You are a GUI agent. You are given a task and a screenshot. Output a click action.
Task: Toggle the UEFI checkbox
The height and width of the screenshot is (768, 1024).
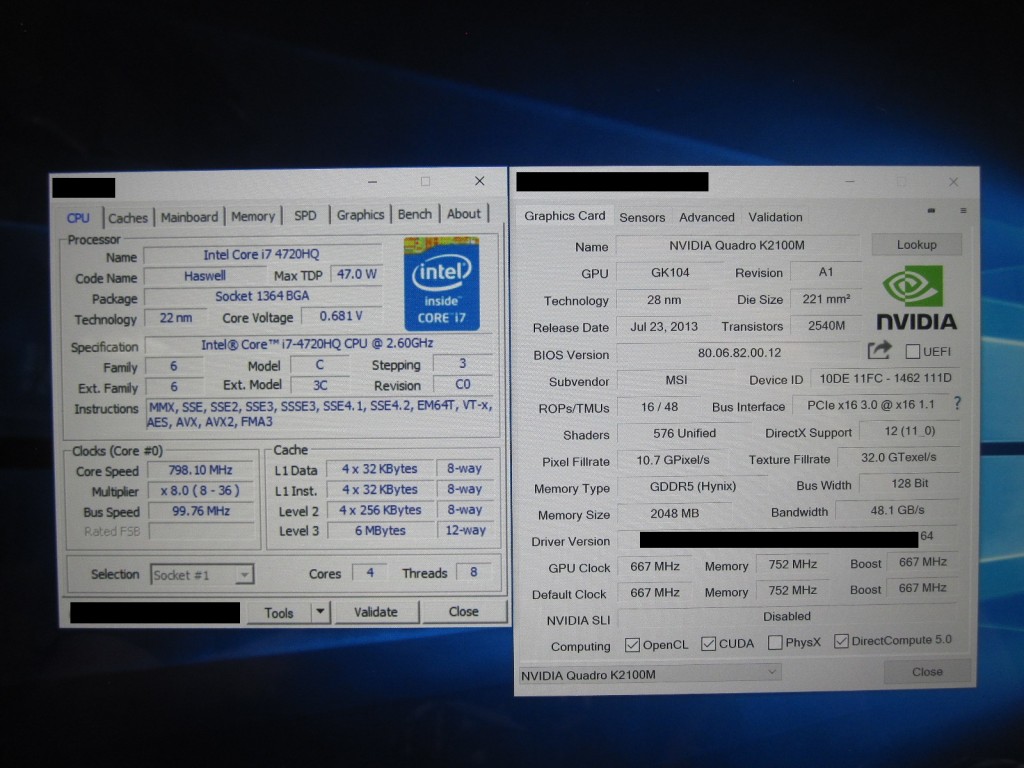point(912,351)
